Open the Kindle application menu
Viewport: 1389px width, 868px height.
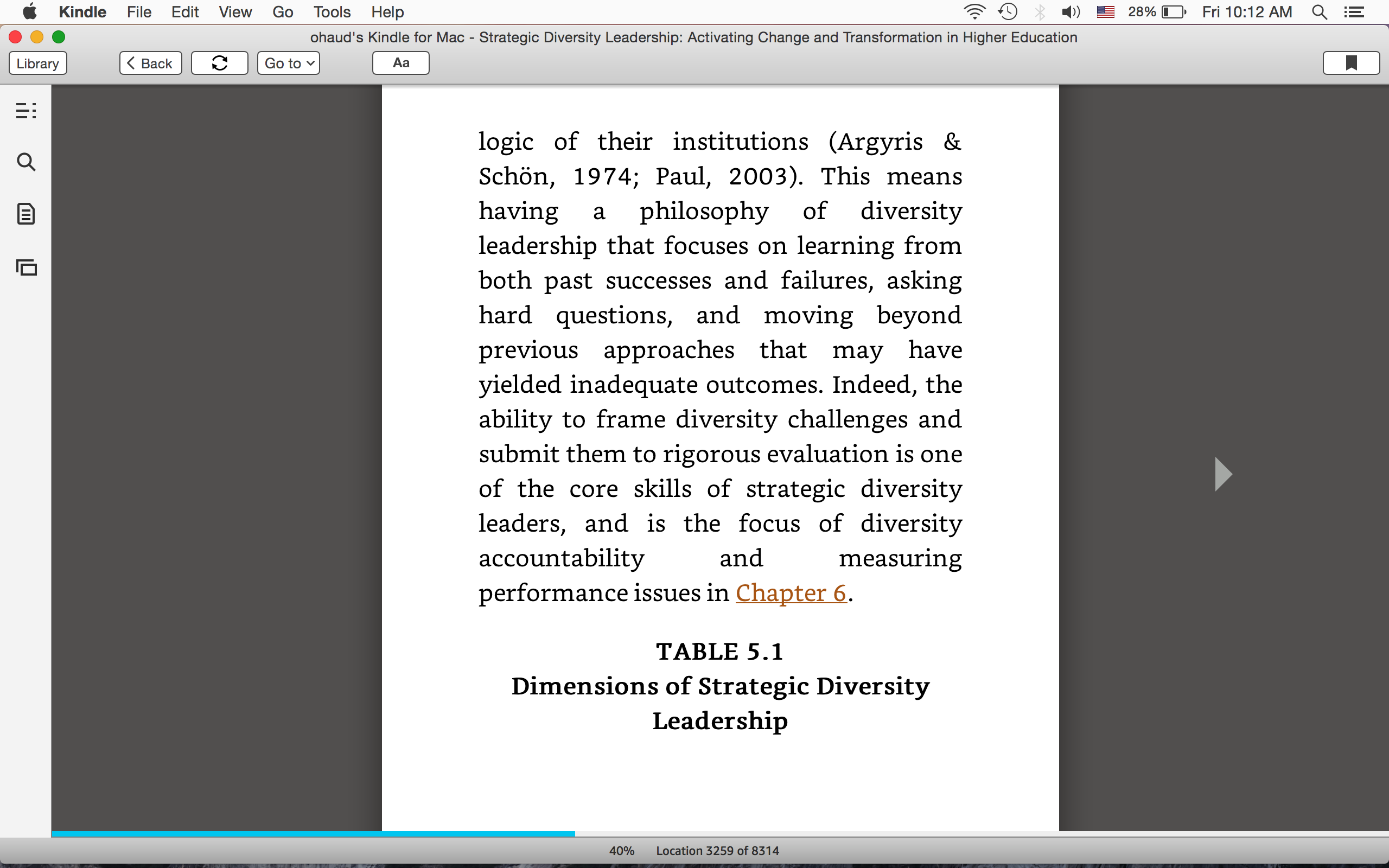pyautogui.click(x=82, y=12)
